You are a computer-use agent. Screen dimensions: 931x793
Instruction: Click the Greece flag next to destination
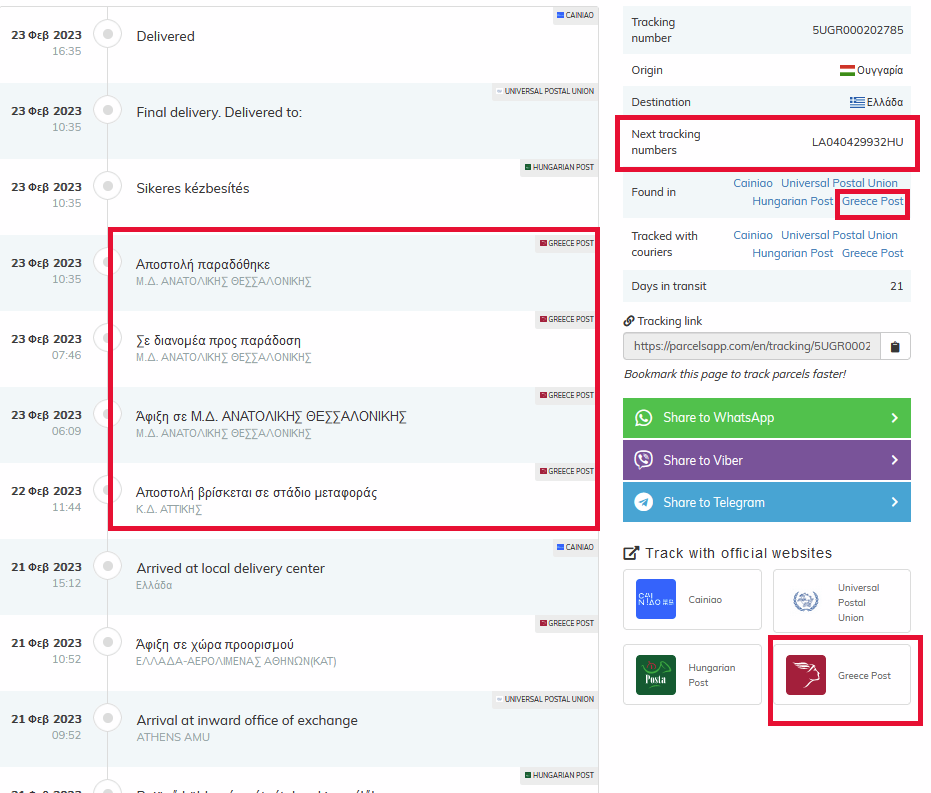[857, 102]
